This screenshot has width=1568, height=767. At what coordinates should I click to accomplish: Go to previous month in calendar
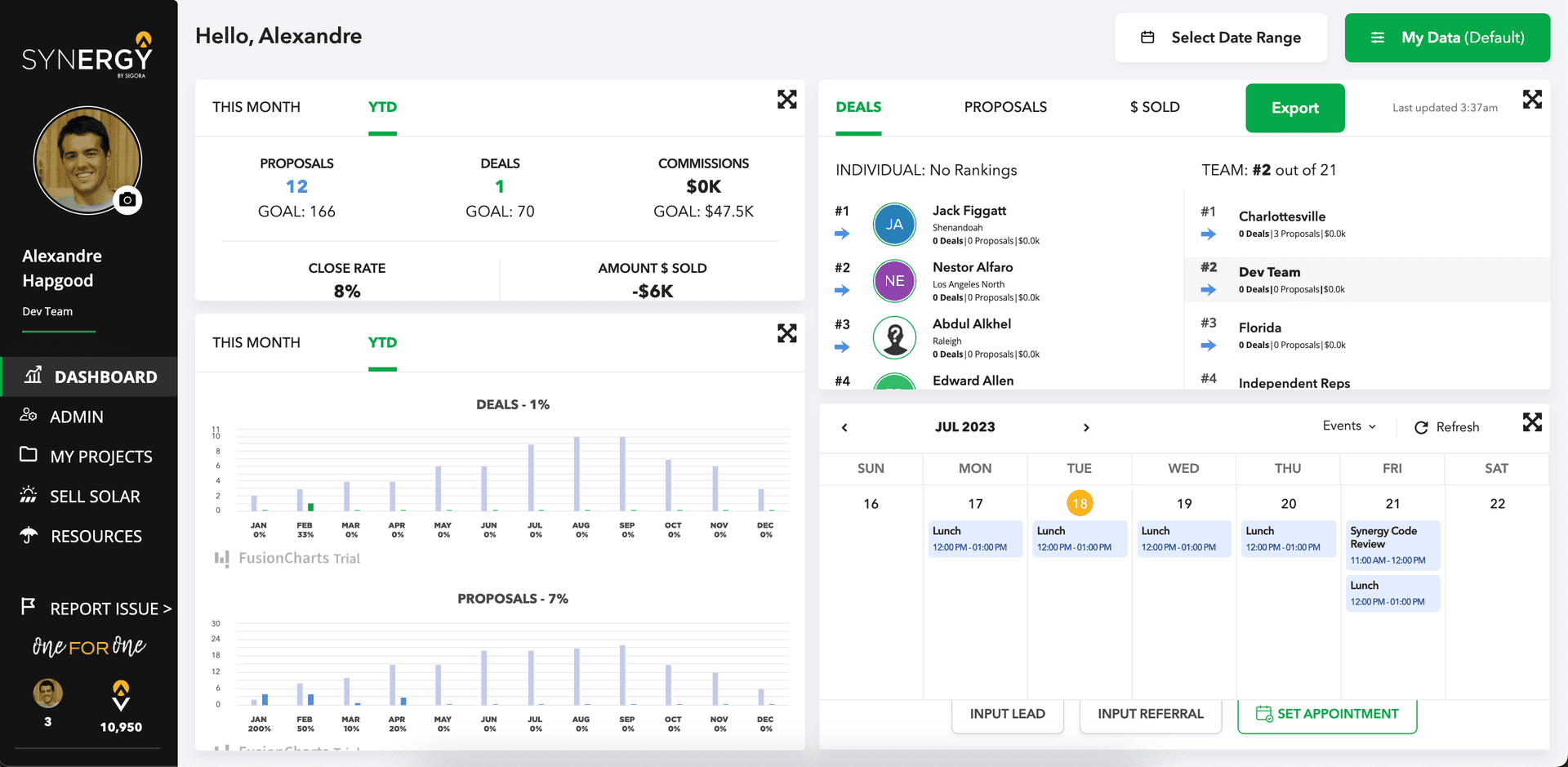[844, 427]
